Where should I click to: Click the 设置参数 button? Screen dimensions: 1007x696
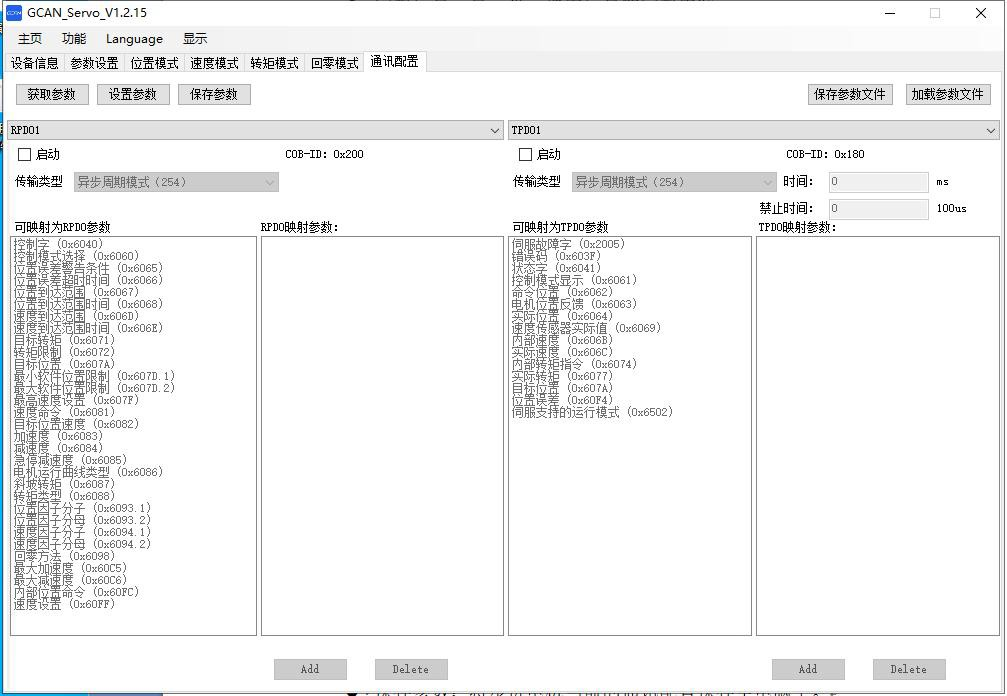[x=133, y=94]
